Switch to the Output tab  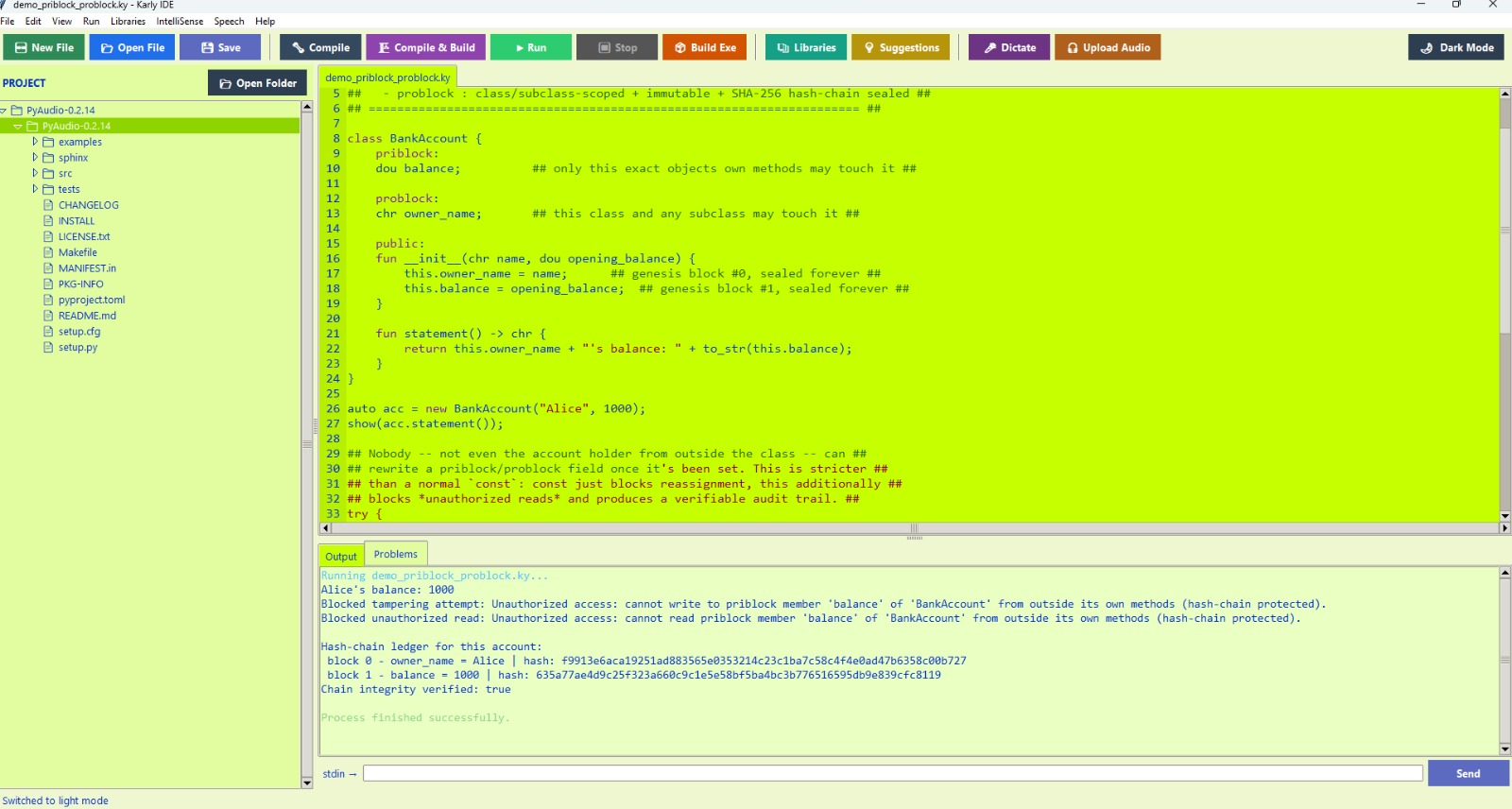click(341, 557)
